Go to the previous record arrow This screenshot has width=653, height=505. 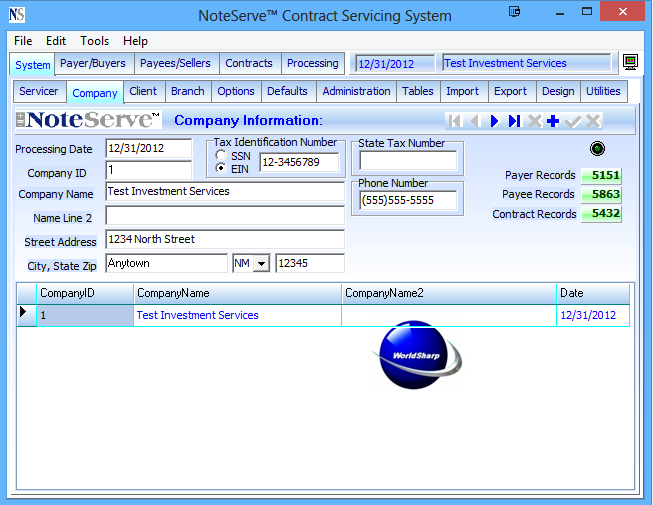click(474, 121)
